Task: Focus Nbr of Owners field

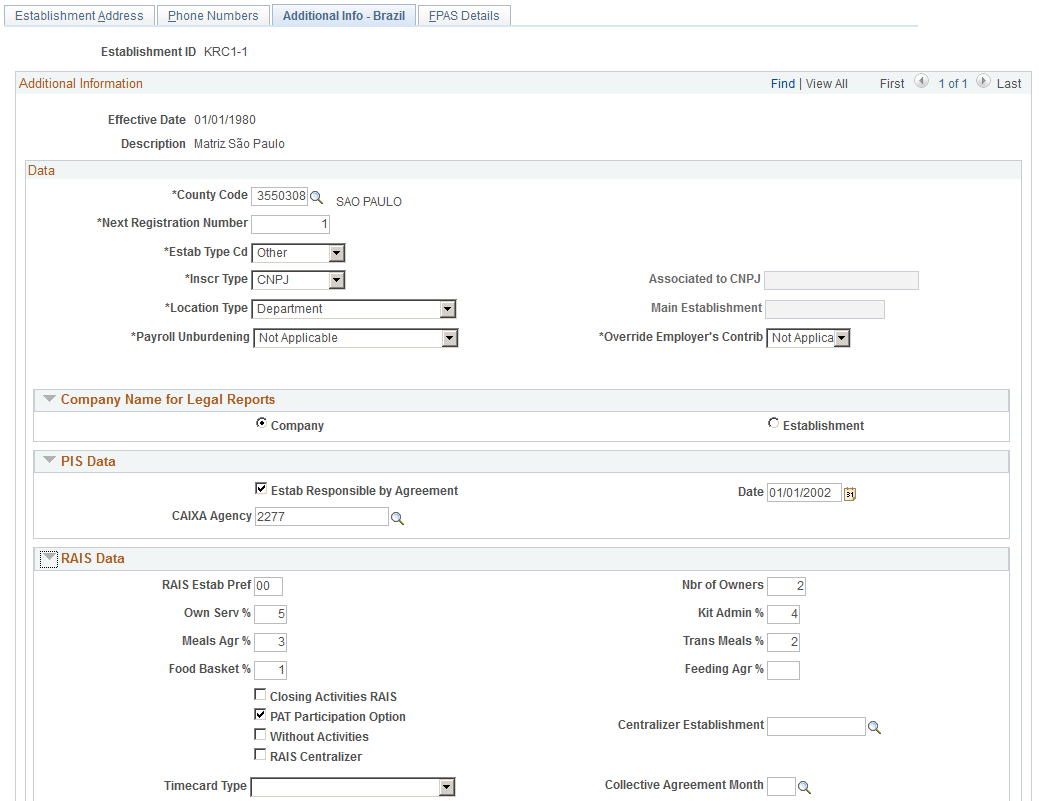Action: pyautogui.click(x=787, y=586)
